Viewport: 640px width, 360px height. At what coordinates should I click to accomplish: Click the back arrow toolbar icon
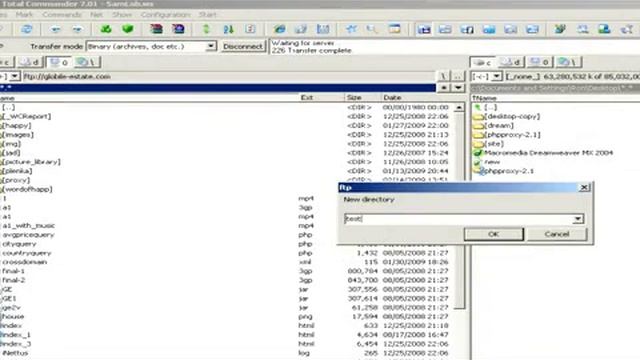click(x=56, y=29)
